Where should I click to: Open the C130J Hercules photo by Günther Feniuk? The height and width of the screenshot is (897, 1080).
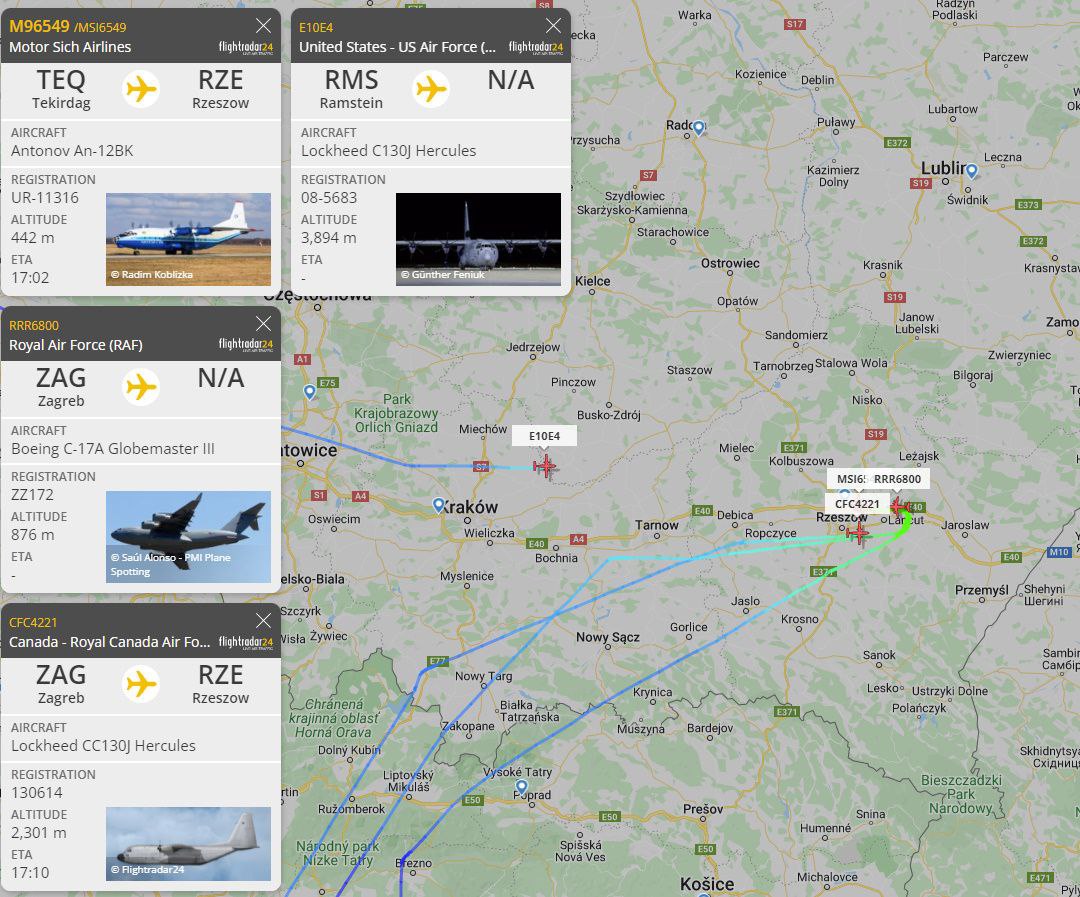[478, 239]
